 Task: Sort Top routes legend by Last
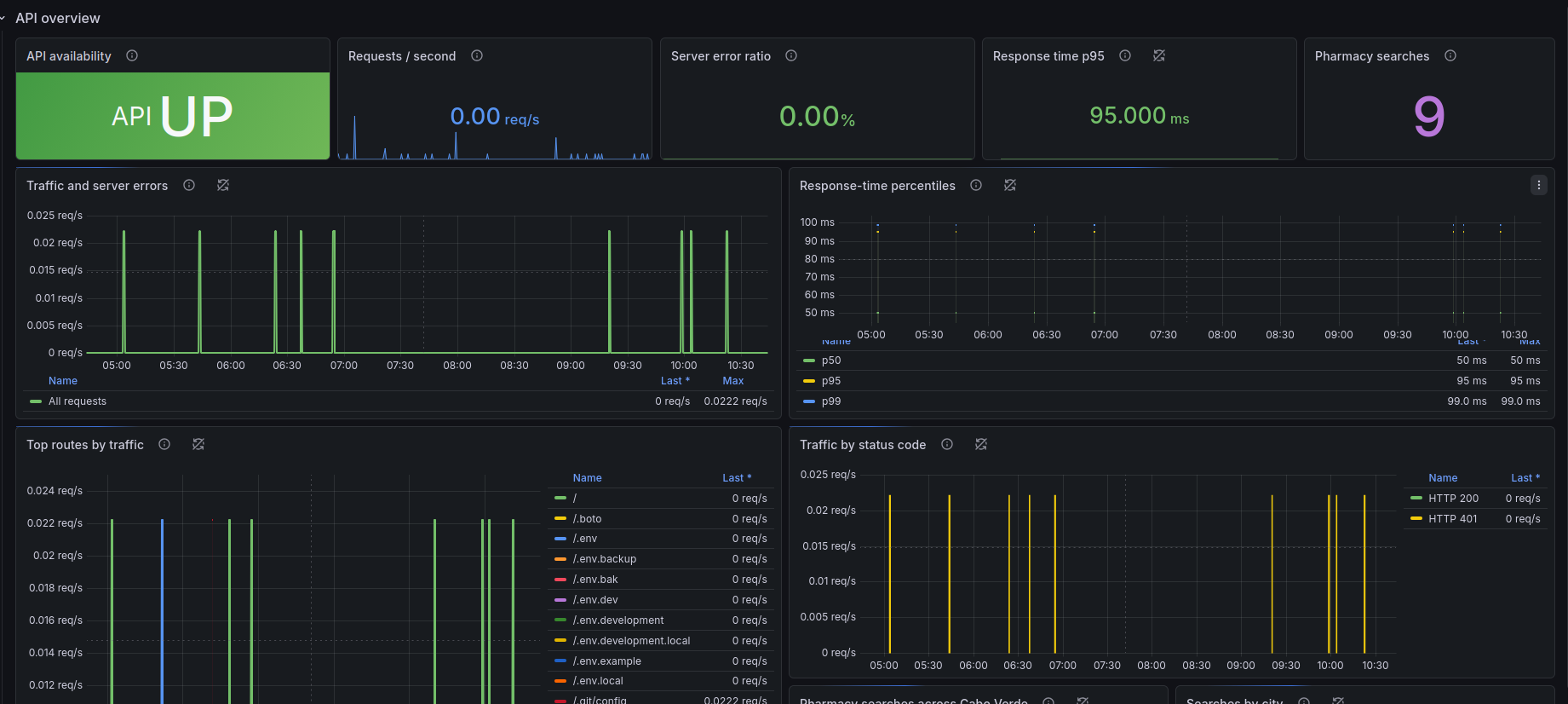(x=737, y=478)
